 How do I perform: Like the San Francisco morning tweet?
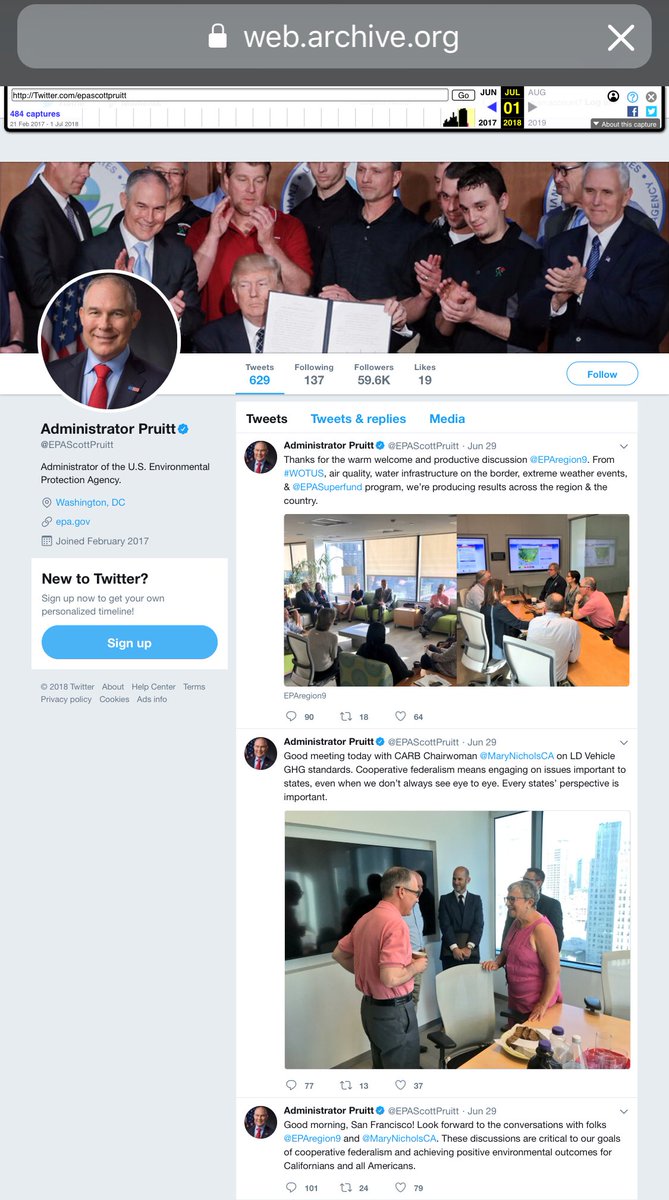400,1188
